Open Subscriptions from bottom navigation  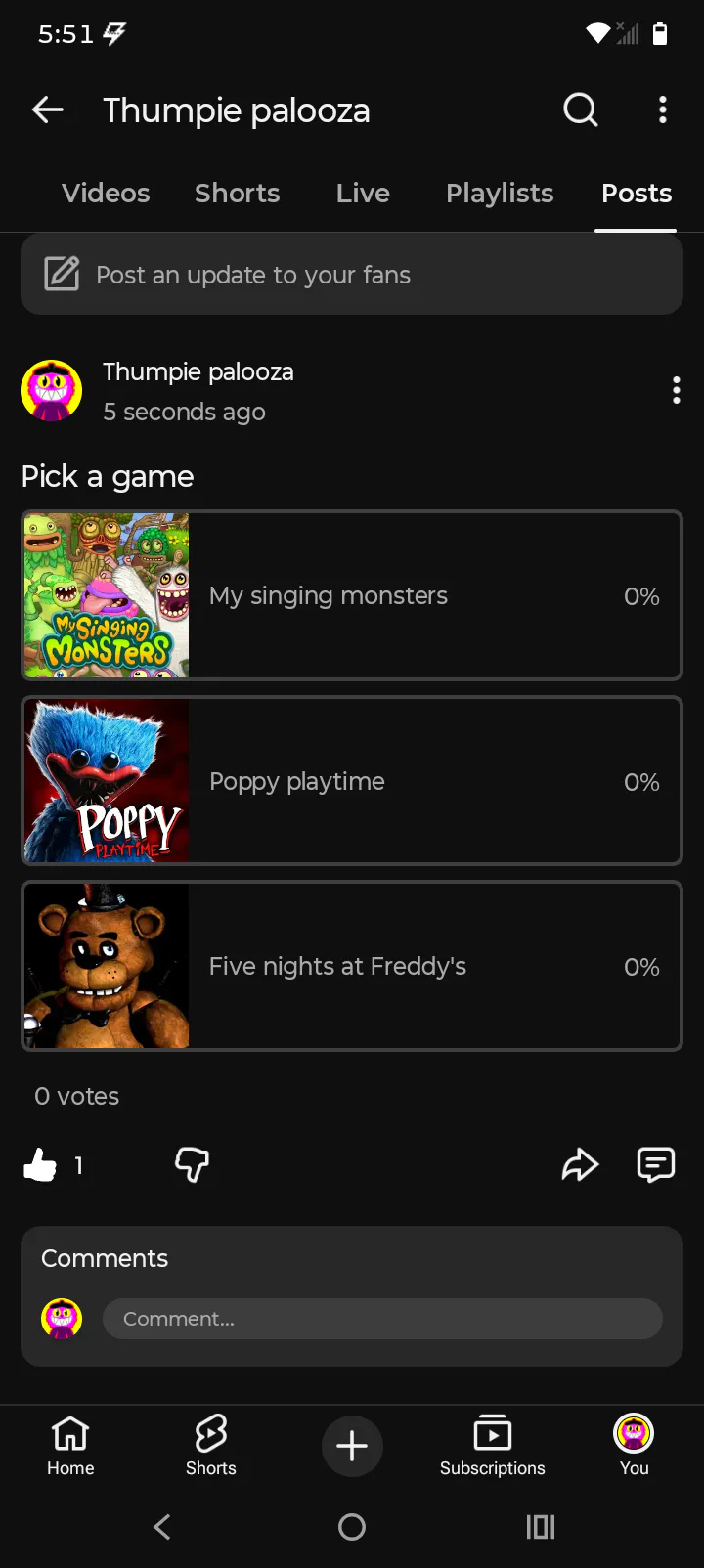point(492,1446)
